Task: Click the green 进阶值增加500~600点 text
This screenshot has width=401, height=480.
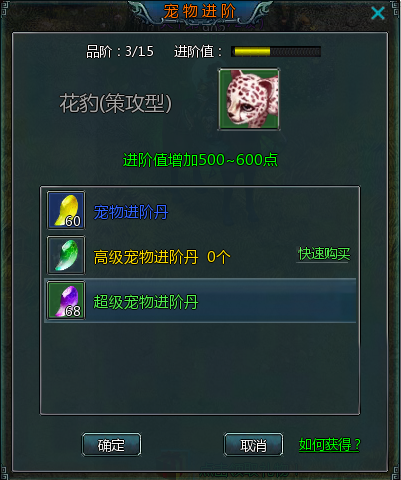Action: [200, 160]
